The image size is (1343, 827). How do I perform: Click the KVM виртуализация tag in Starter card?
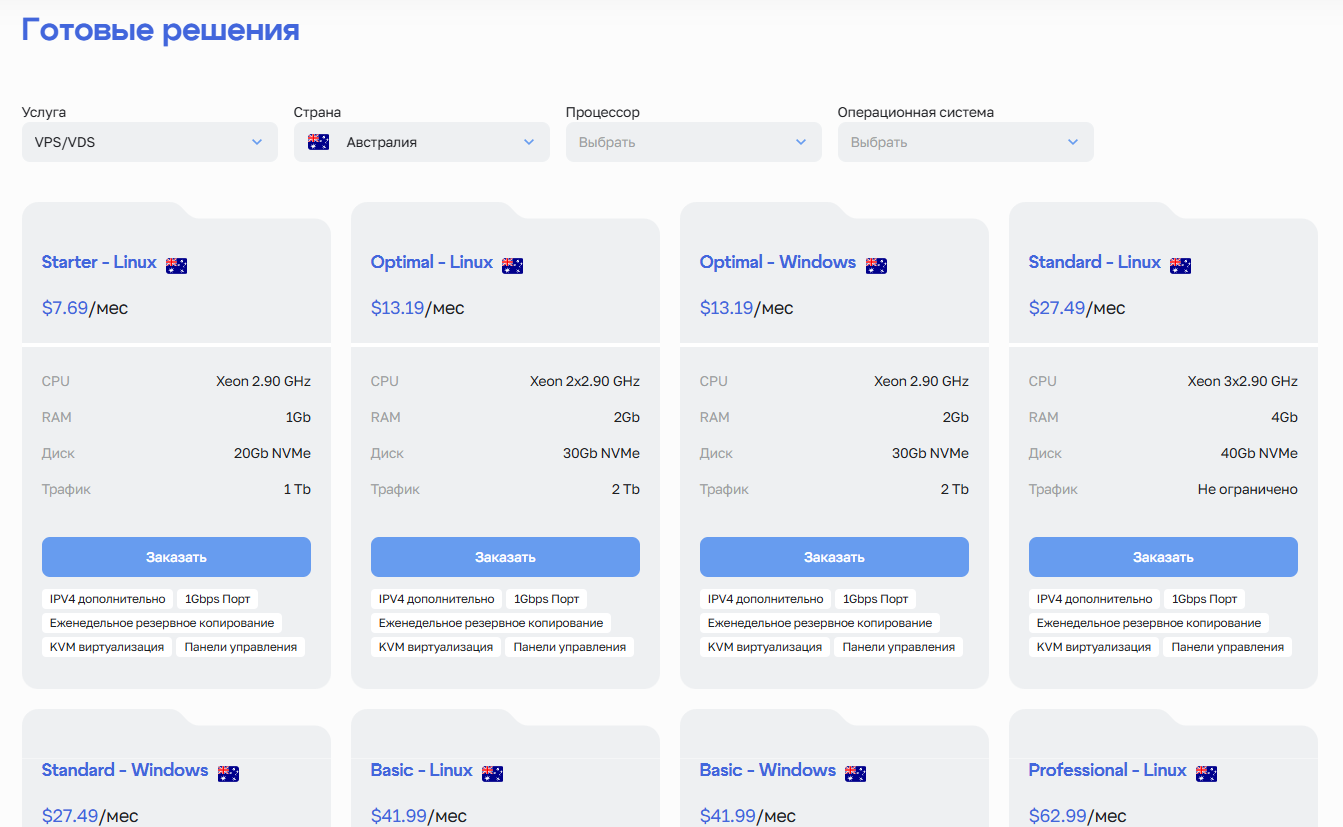(x=107, y=647)
